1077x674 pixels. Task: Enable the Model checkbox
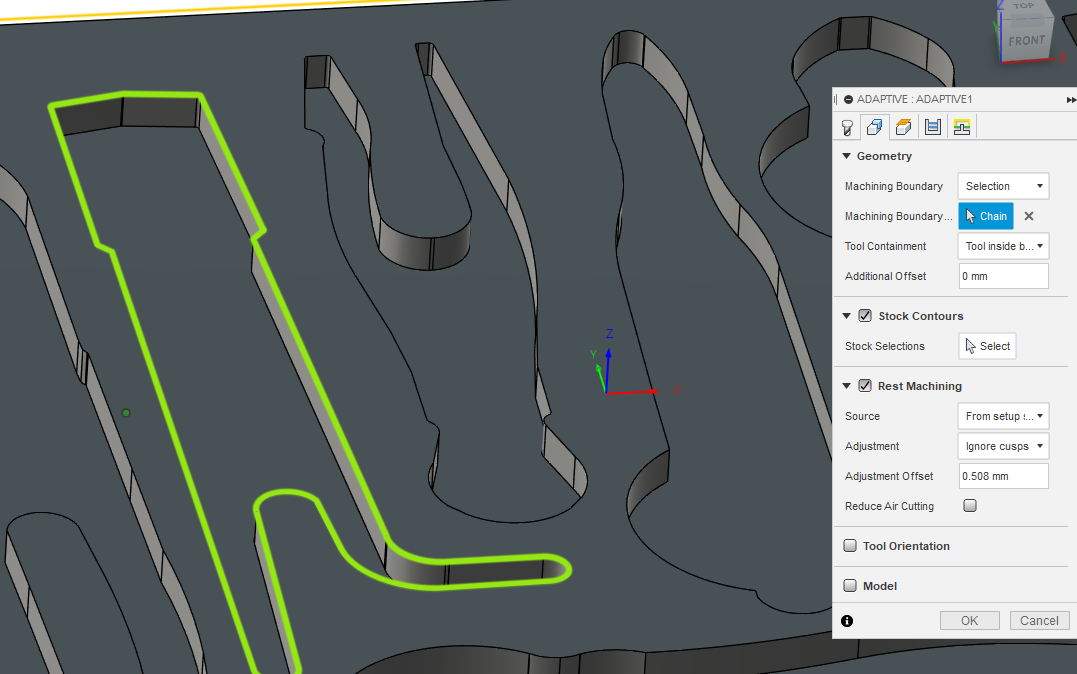850,585
